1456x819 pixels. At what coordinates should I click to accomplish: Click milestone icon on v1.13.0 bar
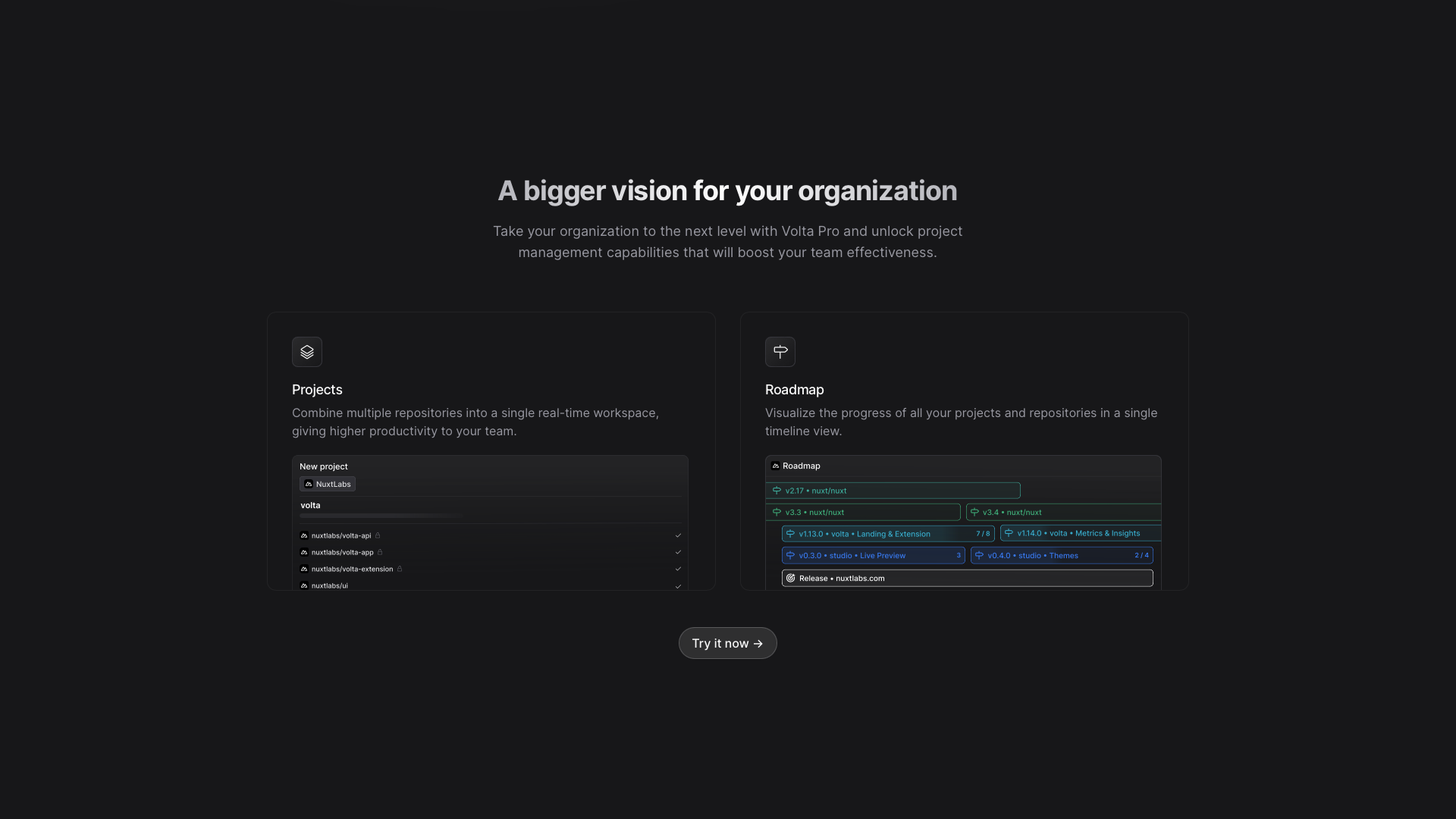(790, 534)
